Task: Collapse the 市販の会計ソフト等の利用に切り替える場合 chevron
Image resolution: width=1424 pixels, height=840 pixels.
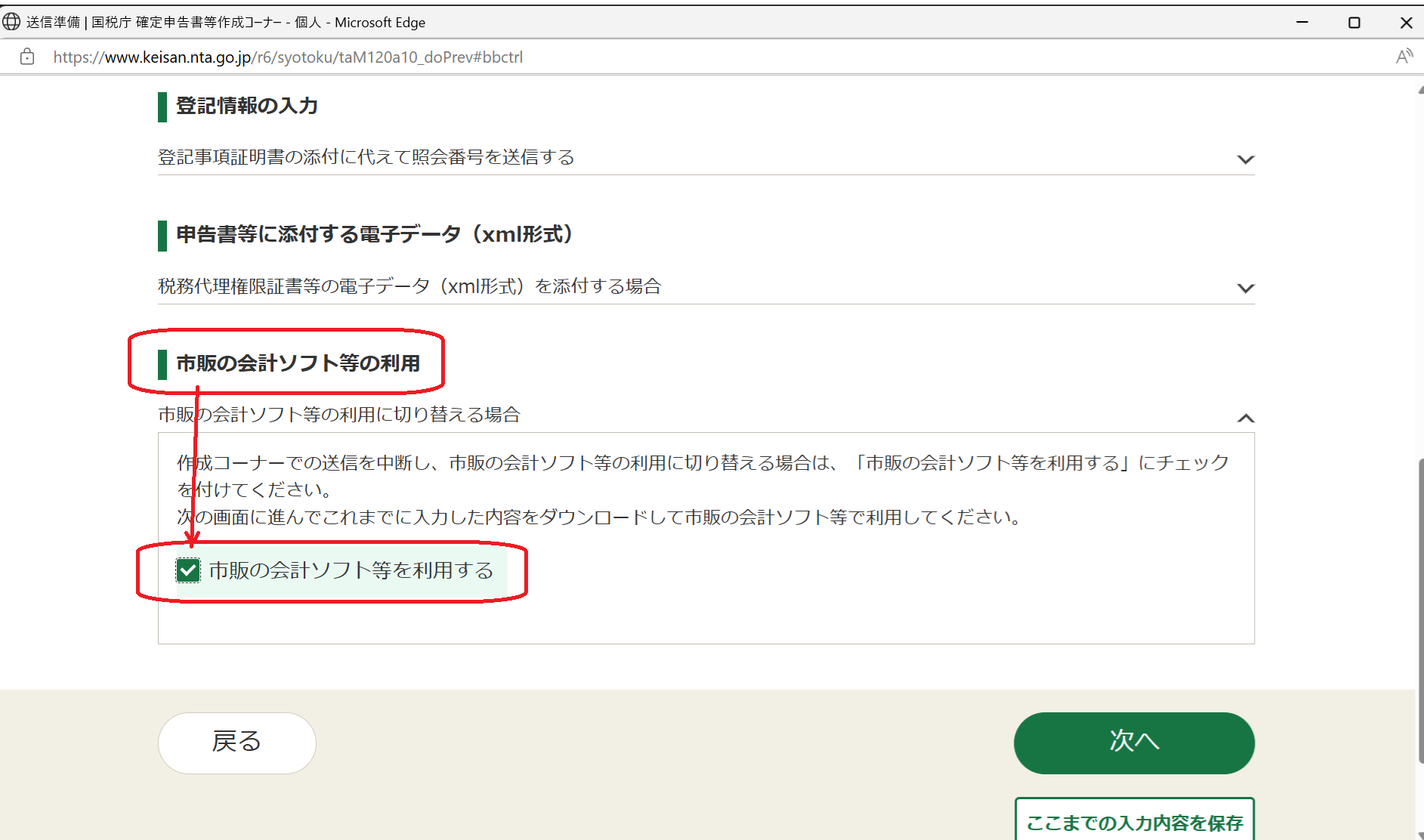Action: click(1246, 418)
